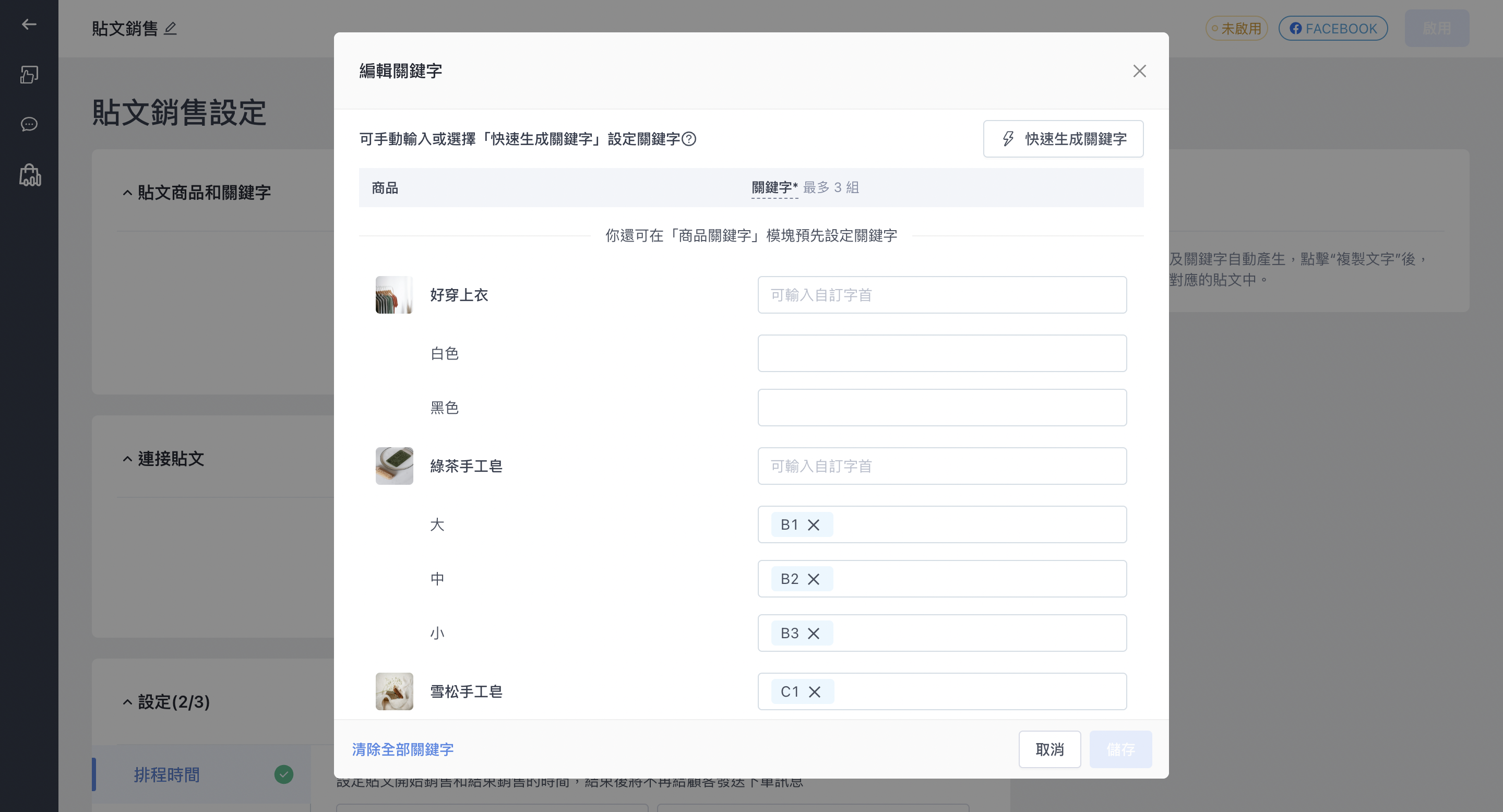Click the 好穿上衣 product name

tap(459, 295)
